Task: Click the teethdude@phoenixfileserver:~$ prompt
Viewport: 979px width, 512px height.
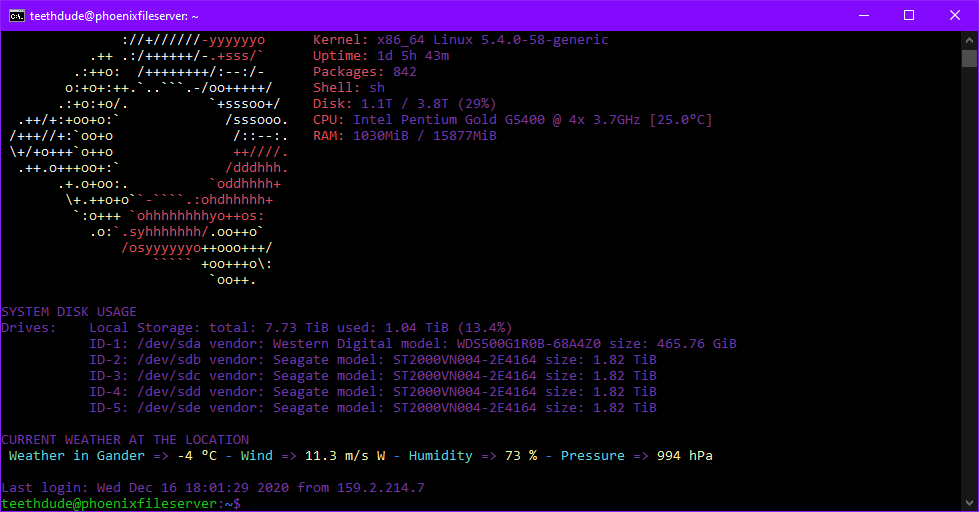Action: pos(121,503)
